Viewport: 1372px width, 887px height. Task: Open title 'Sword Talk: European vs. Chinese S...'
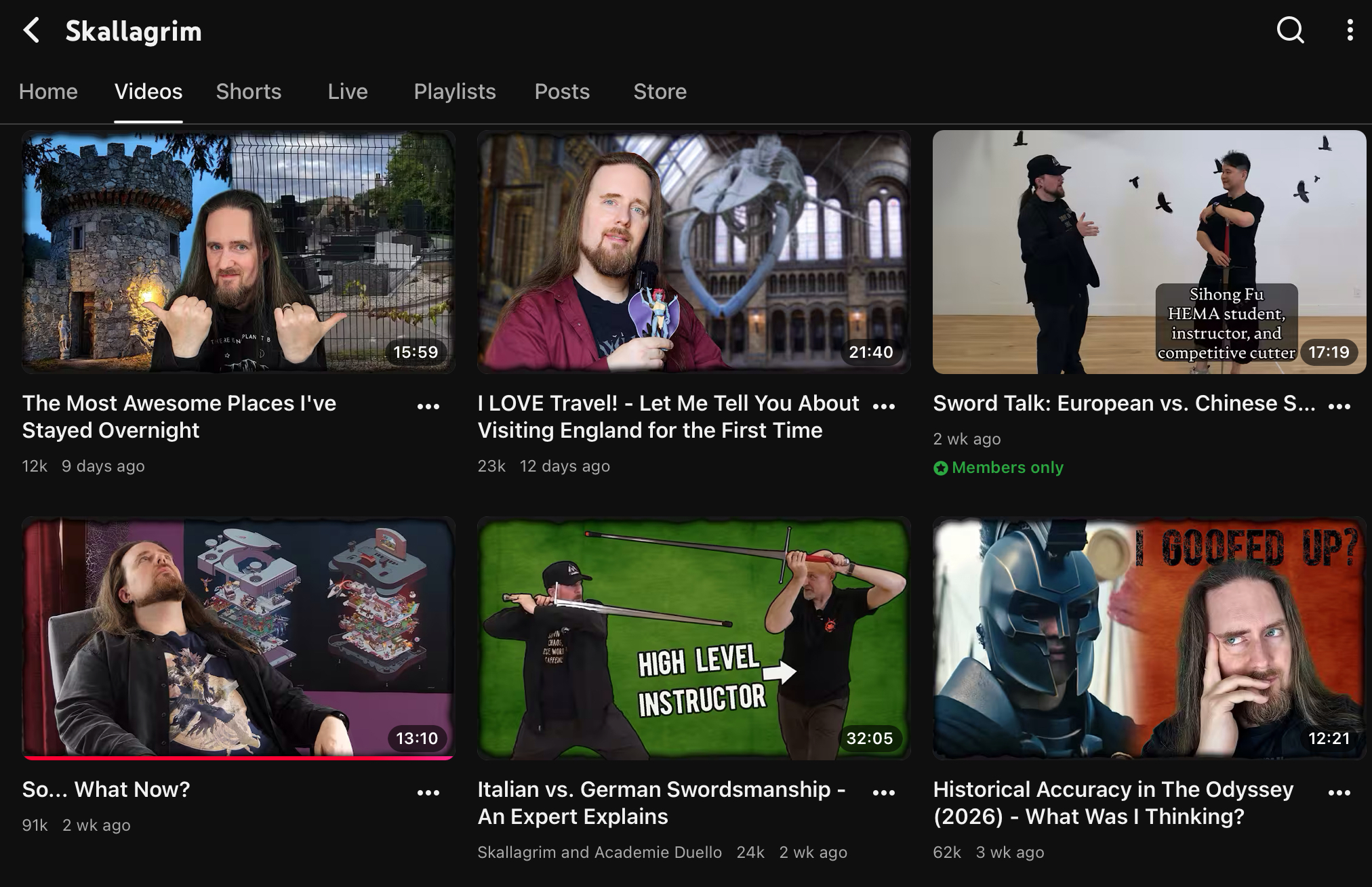pyautogui.click(x=1124, y=403)
